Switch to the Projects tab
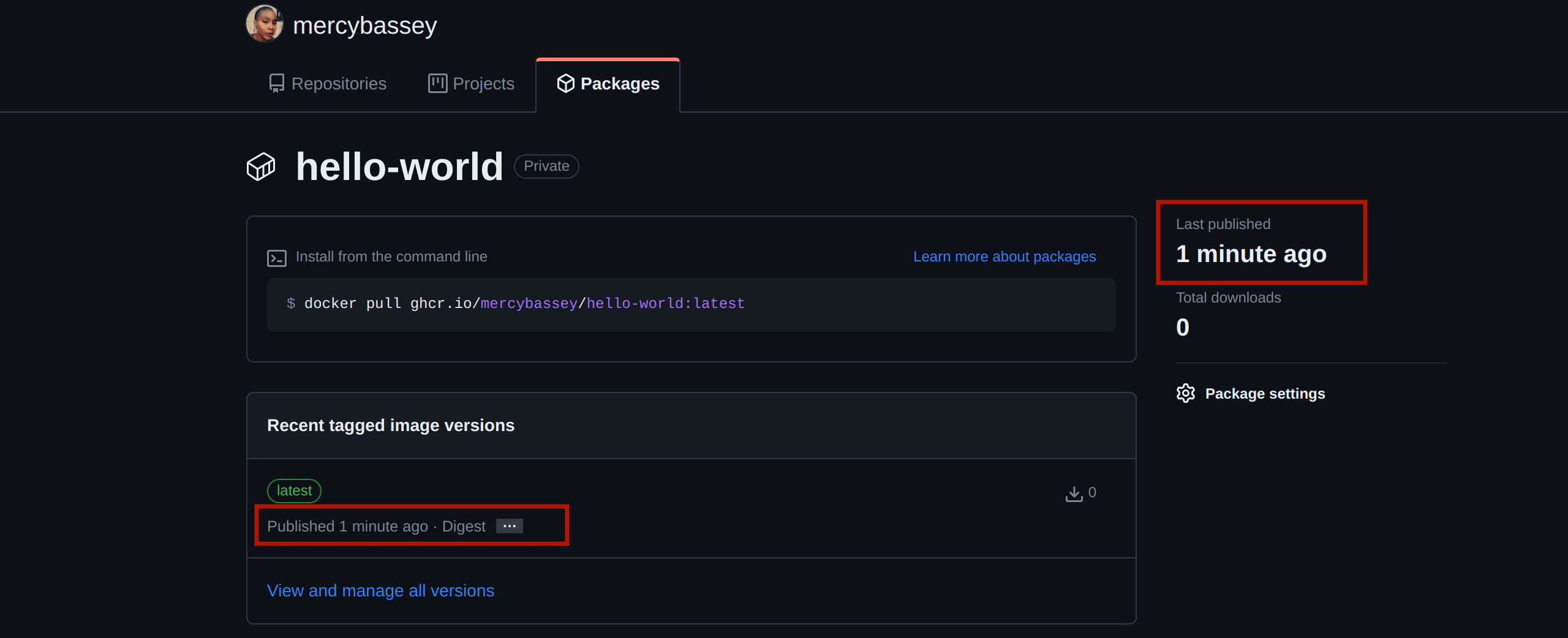Image resolution: width=1568 pixels, height=638 pixels. (483, 84)
